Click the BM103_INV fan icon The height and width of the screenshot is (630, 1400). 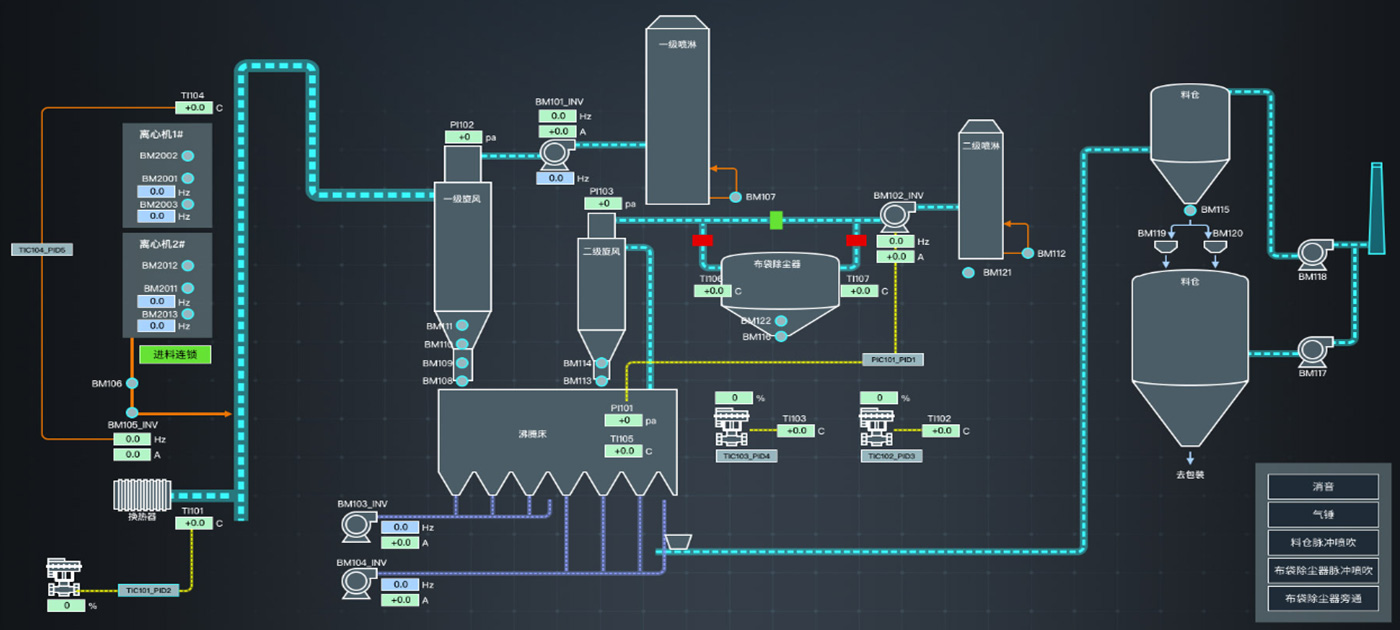(x=355, y=525)
